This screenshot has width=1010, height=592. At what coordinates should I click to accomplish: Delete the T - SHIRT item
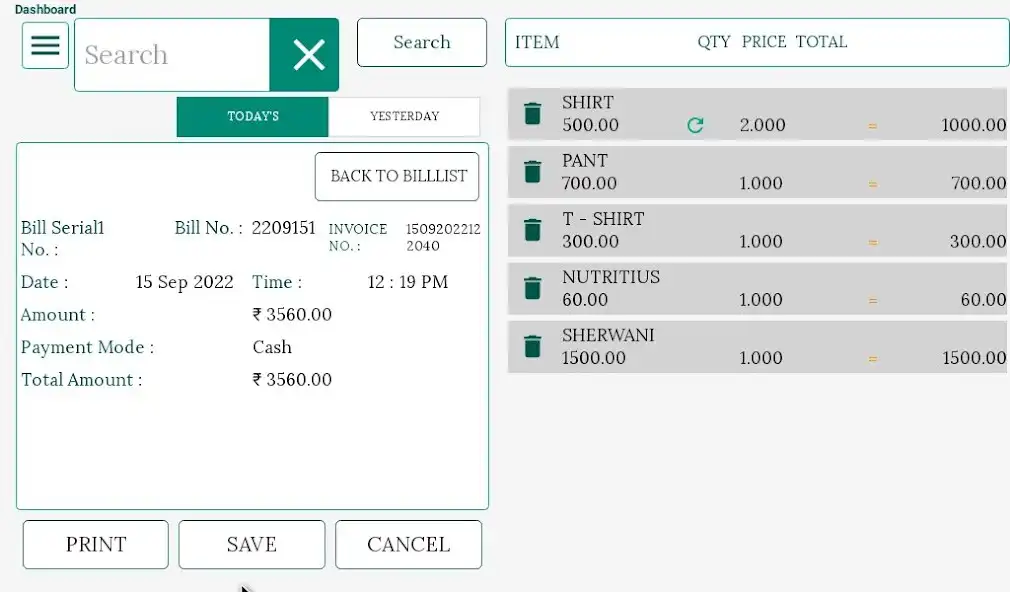(533, 230)
